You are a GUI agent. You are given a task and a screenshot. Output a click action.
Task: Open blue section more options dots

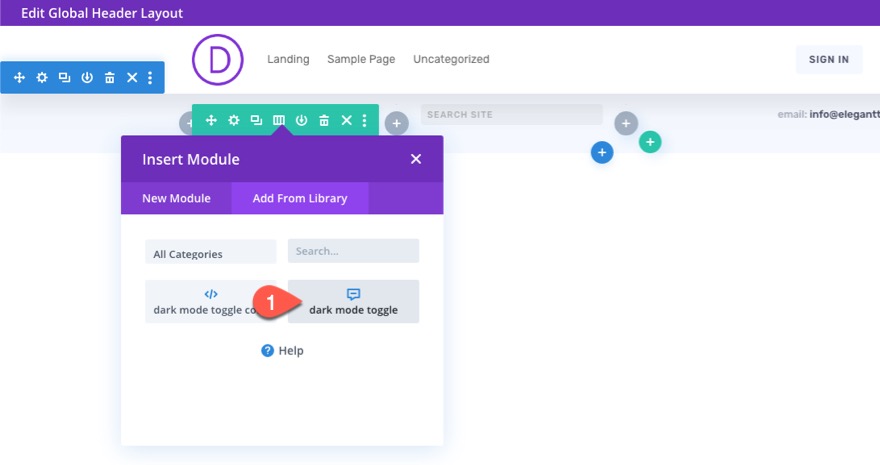pos(150,77)
